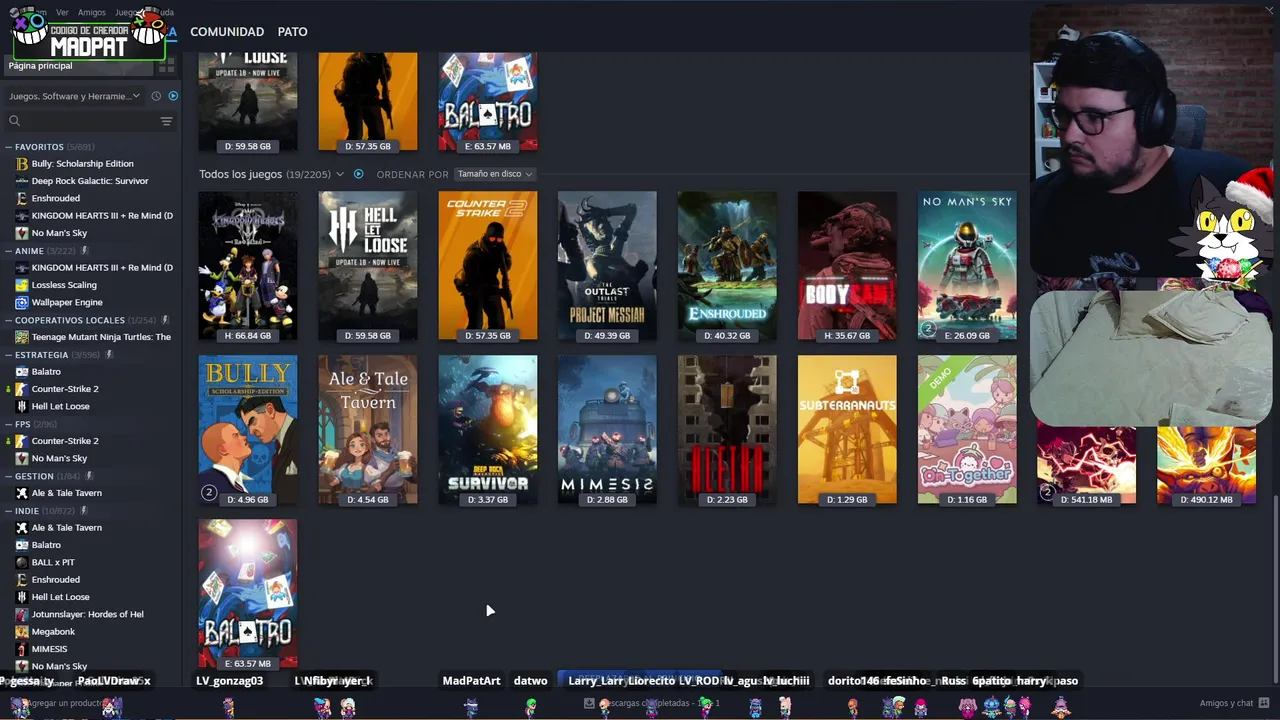This screenshot has height=720, width=1280.
Task: Open Kingdom Hearts III cover thumbnail
Action: (x=248, y=266)
